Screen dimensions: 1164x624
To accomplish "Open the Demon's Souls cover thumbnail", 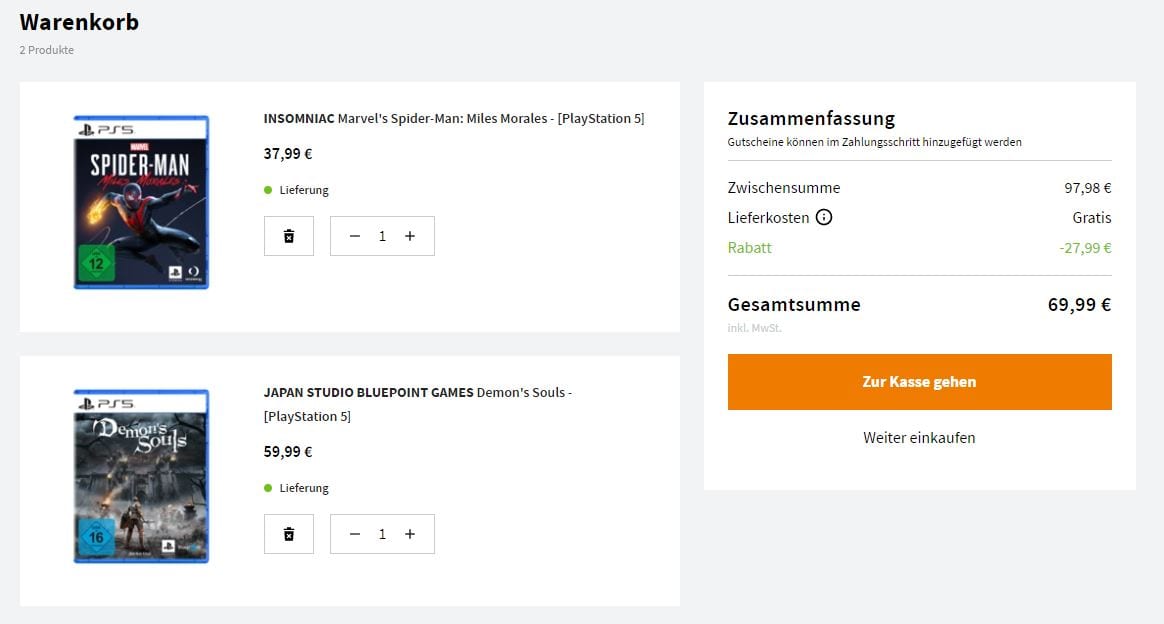I will [141, 476].
